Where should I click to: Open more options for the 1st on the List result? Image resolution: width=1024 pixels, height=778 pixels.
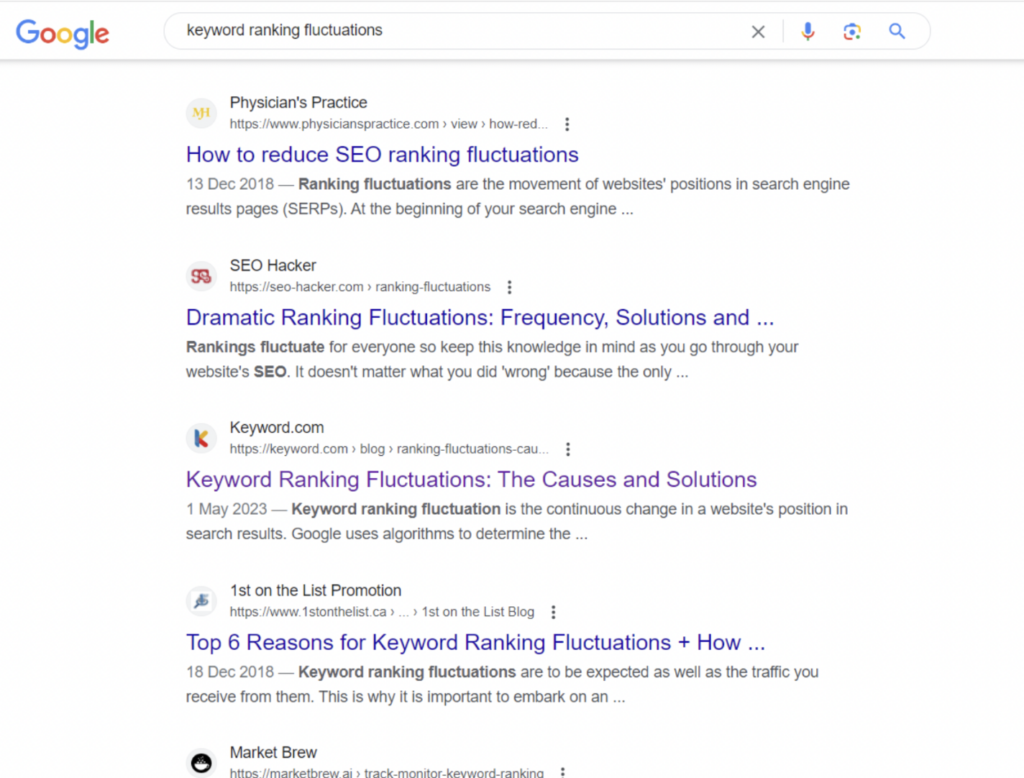(554, 611)
